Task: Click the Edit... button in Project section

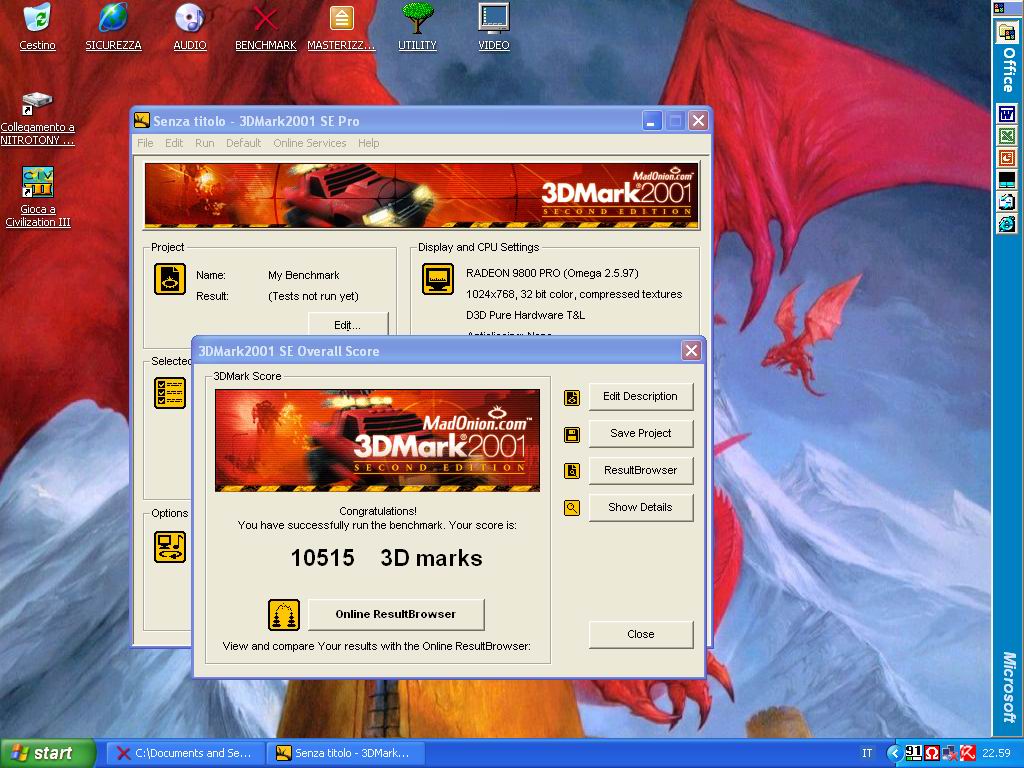Action: click(347, 324)
